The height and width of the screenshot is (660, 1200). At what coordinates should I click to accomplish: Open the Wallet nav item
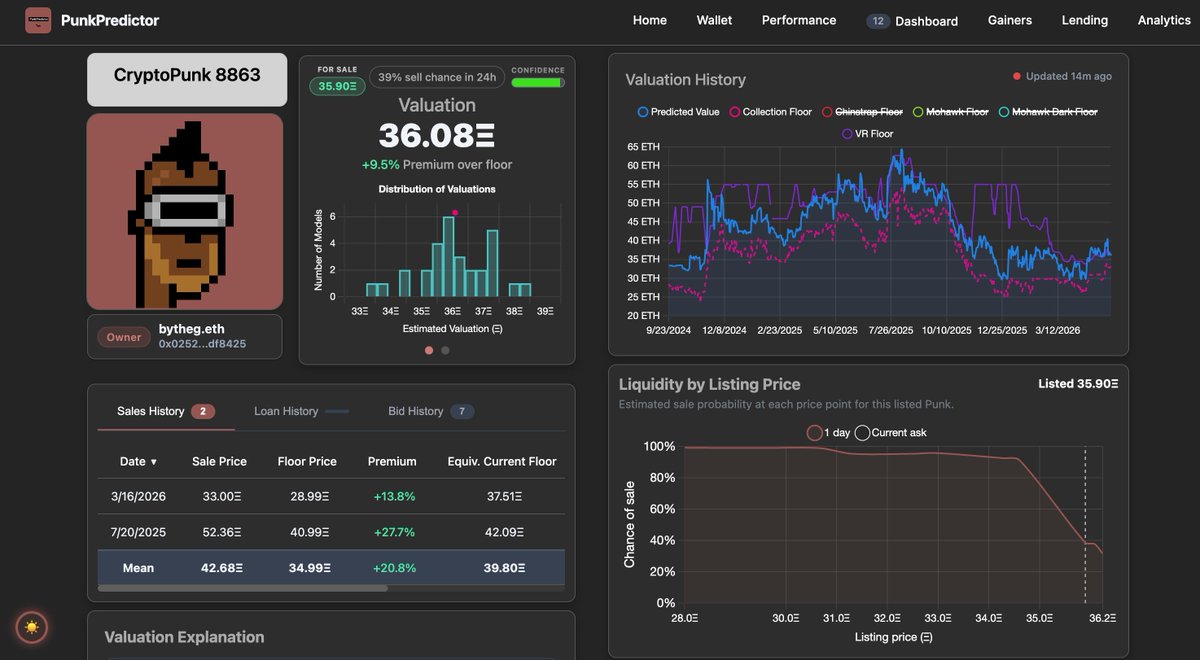click(714, 20)
